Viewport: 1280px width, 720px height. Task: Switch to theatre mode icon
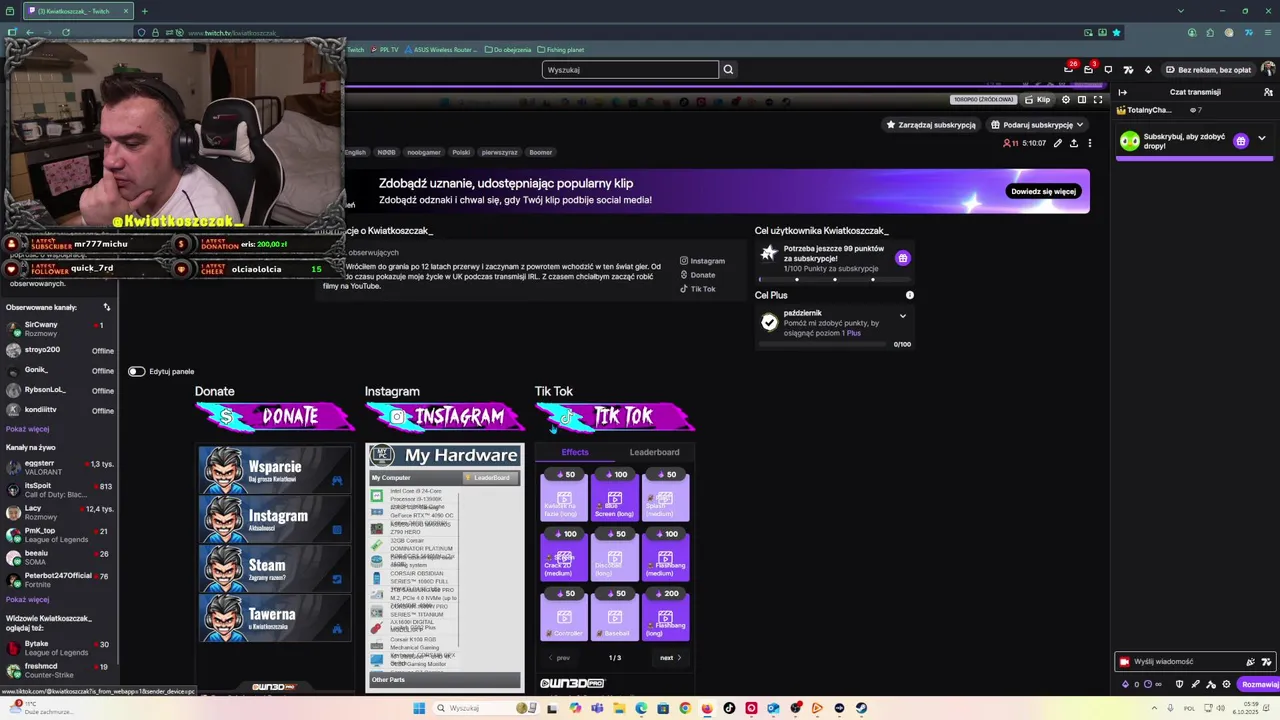click(1082, 100)
